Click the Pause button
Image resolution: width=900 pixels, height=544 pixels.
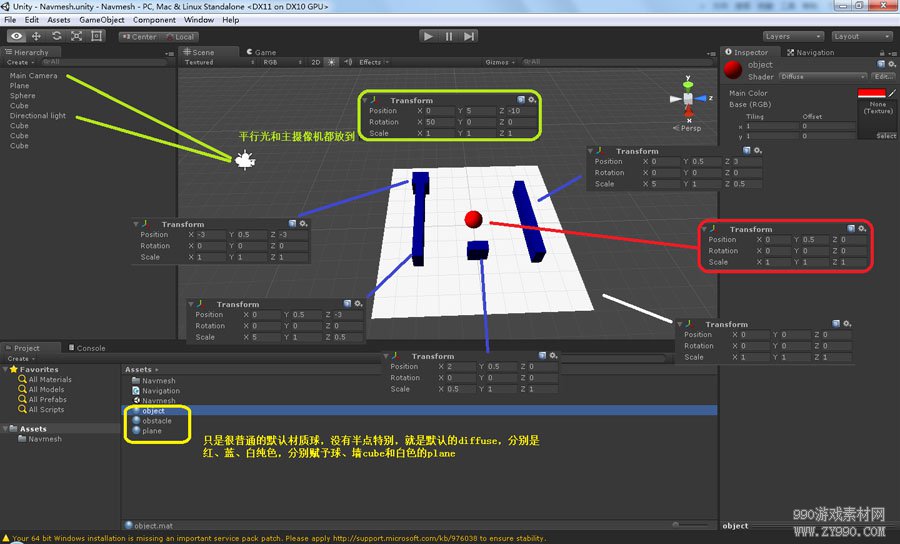(x=448, y=36)
